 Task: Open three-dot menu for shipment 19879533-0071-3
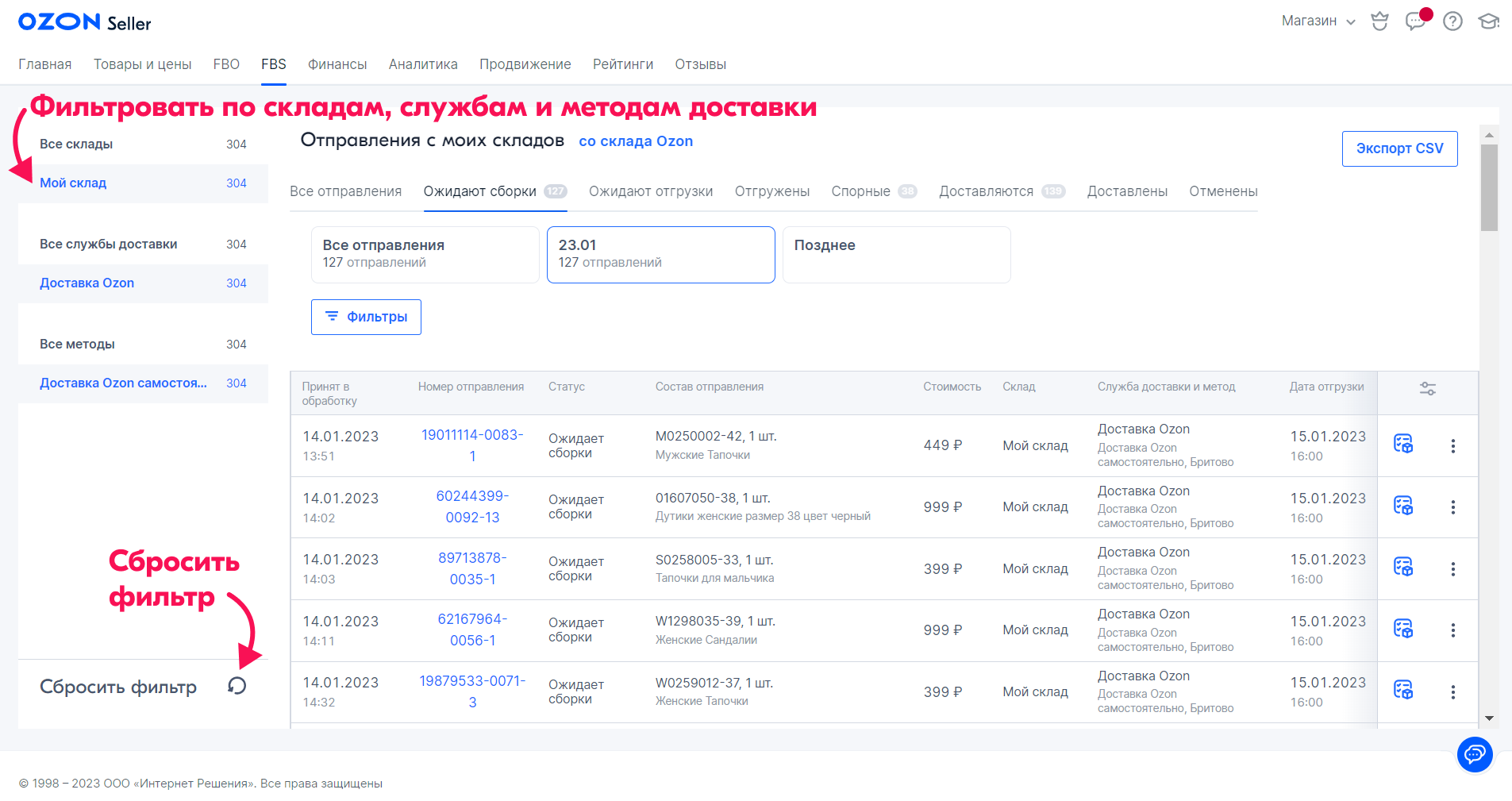coord(1452,692)
